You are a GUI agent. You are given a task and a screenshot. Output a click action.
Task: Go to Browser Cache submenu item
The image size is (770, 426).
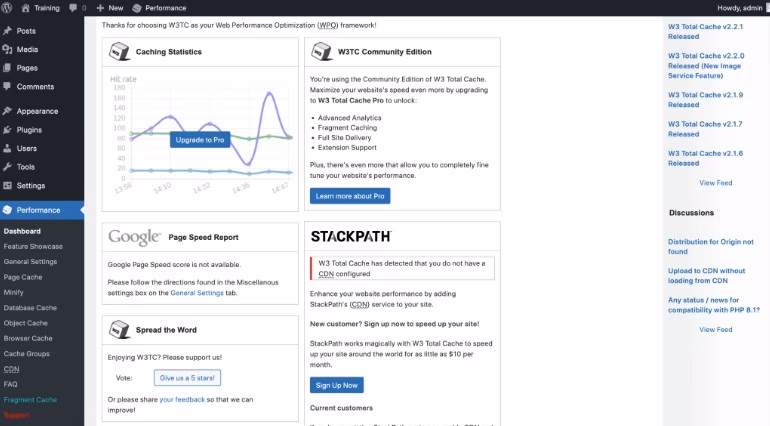click(x=28, y=338)
